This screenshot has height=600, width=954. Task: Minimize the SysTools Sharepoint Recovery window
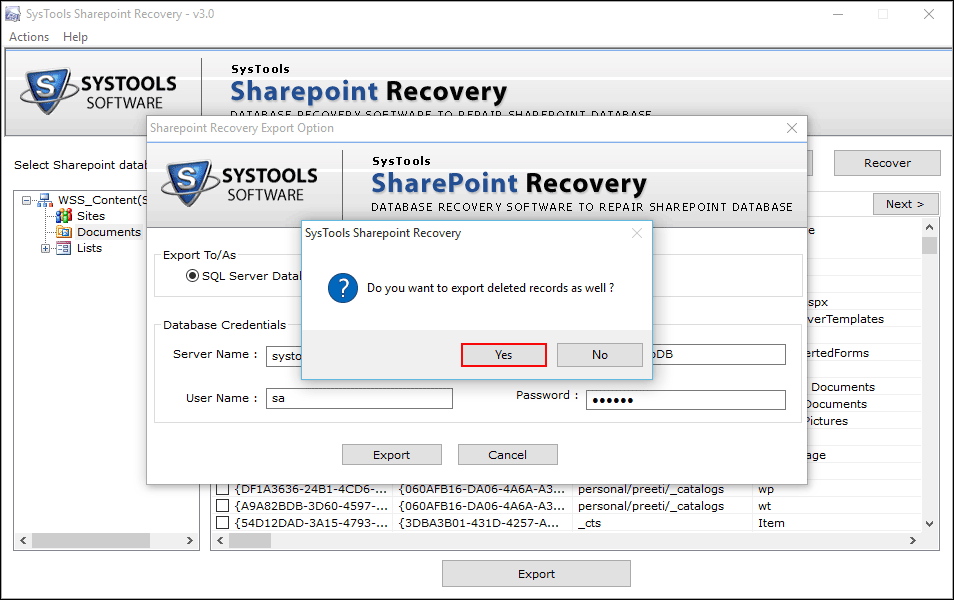[838, 14]
